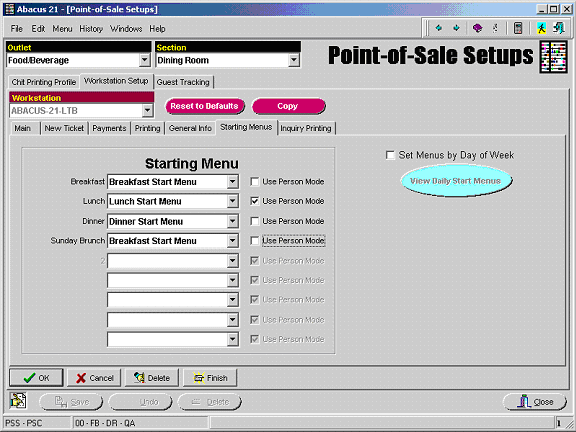Click the running person toolbar icon
The image size is (576, 432).
click(x=541, y=28)
